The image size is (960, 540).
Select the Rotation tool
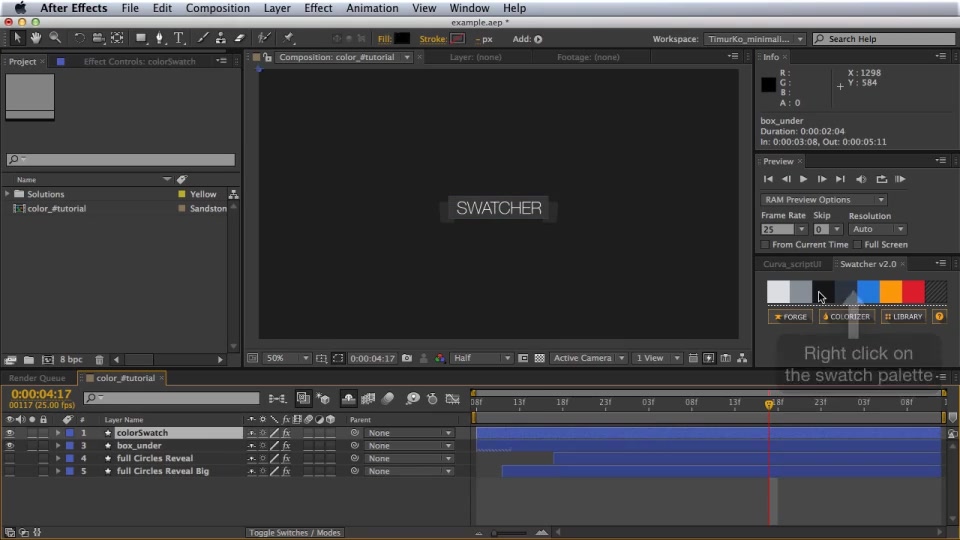(x=79, y=38)
